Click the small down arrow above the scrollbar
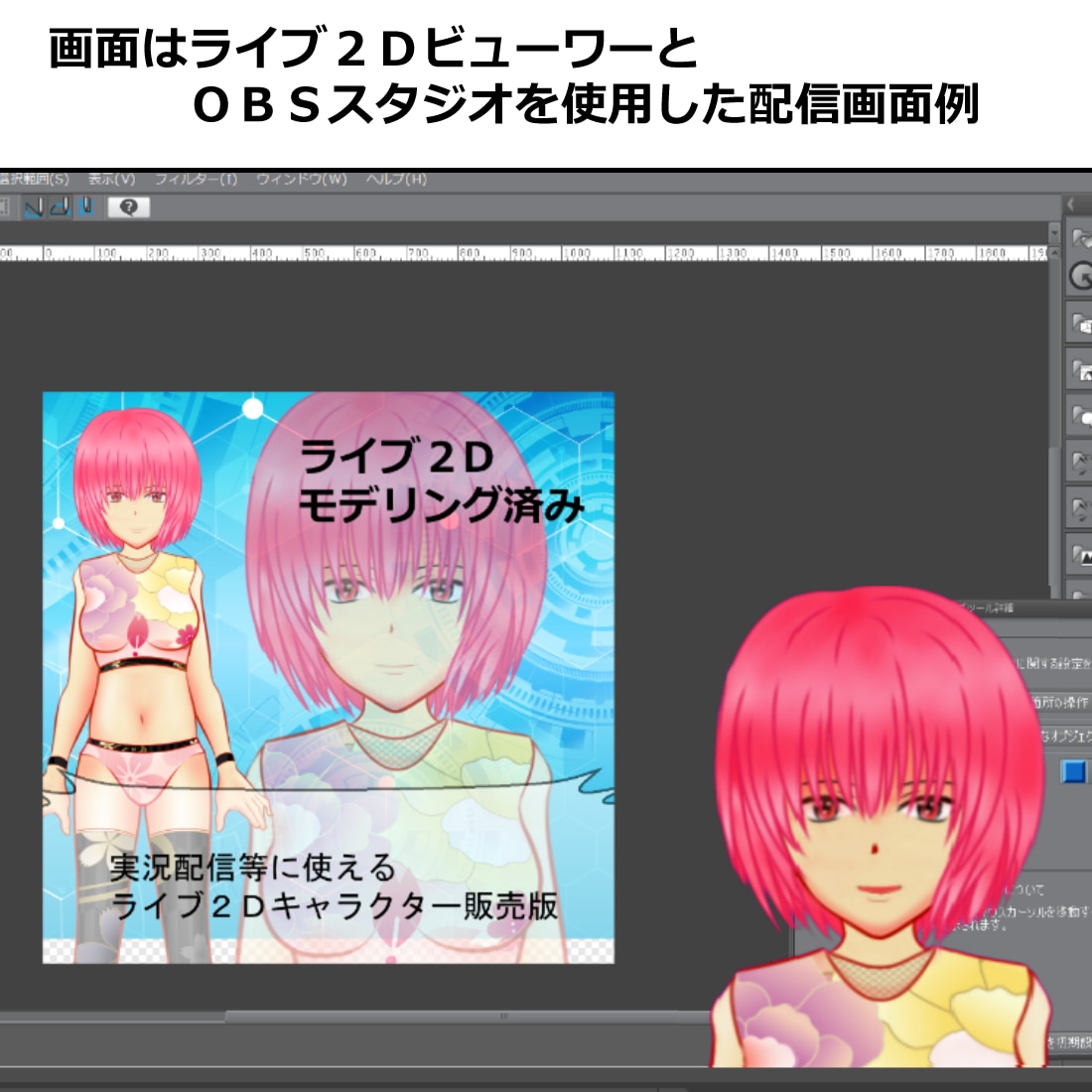This screenshot has width=1092, height=1092. coord(1054,233)
